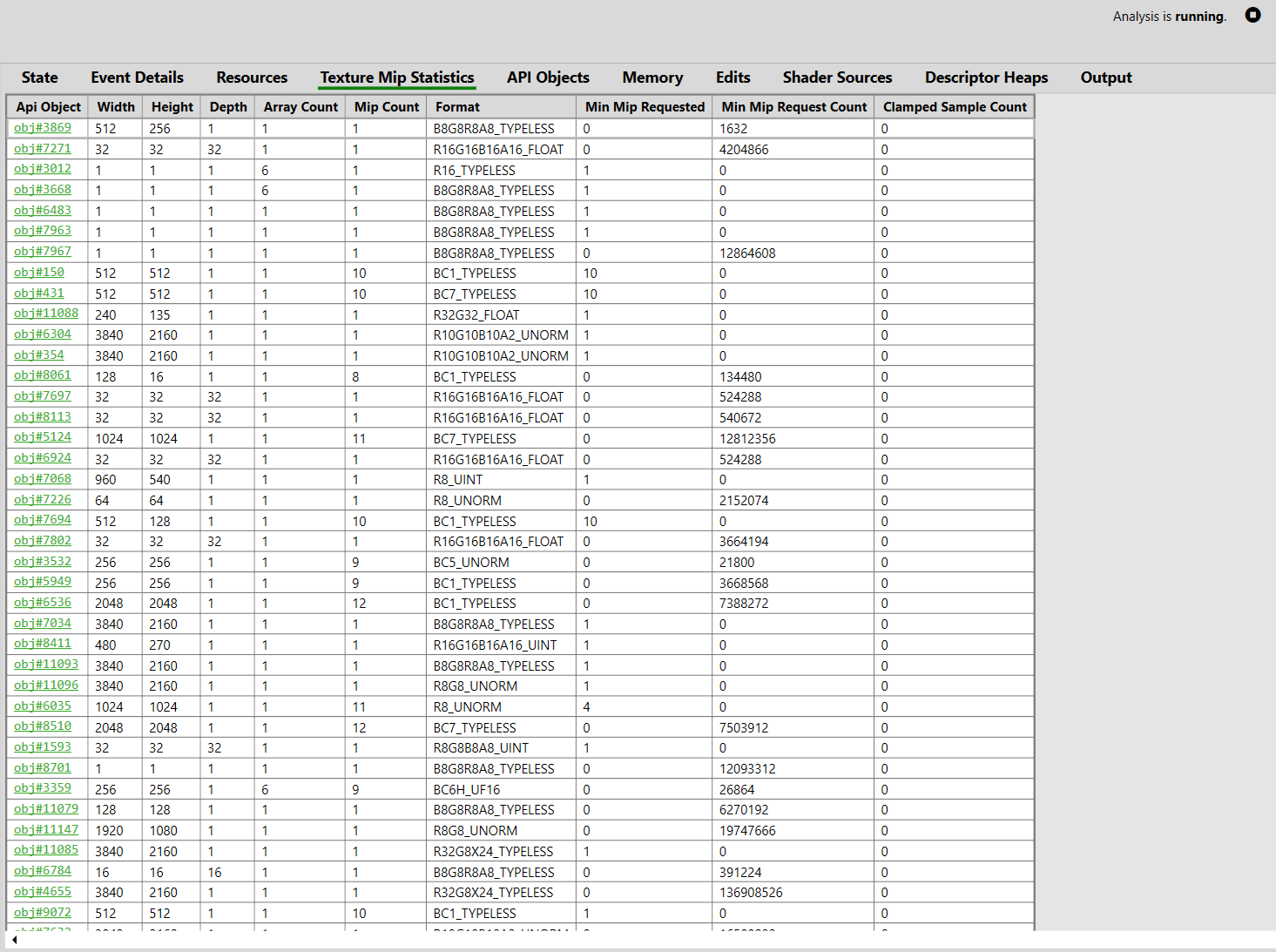Image resolution: width=1276 pixels, height=952 pixels.
Task: Open the Shader Sources tab
Action: click(x=837, y=78)
